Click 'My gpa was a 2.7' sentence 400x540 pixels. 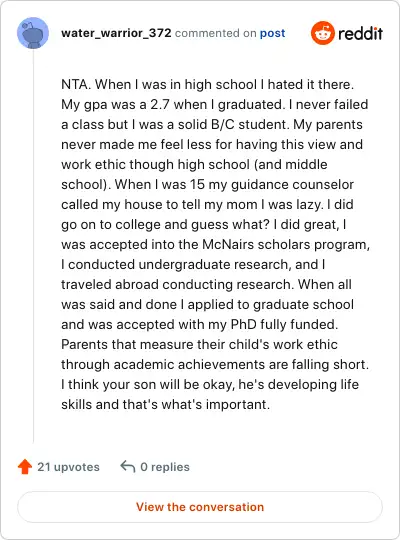click(115, 105)
